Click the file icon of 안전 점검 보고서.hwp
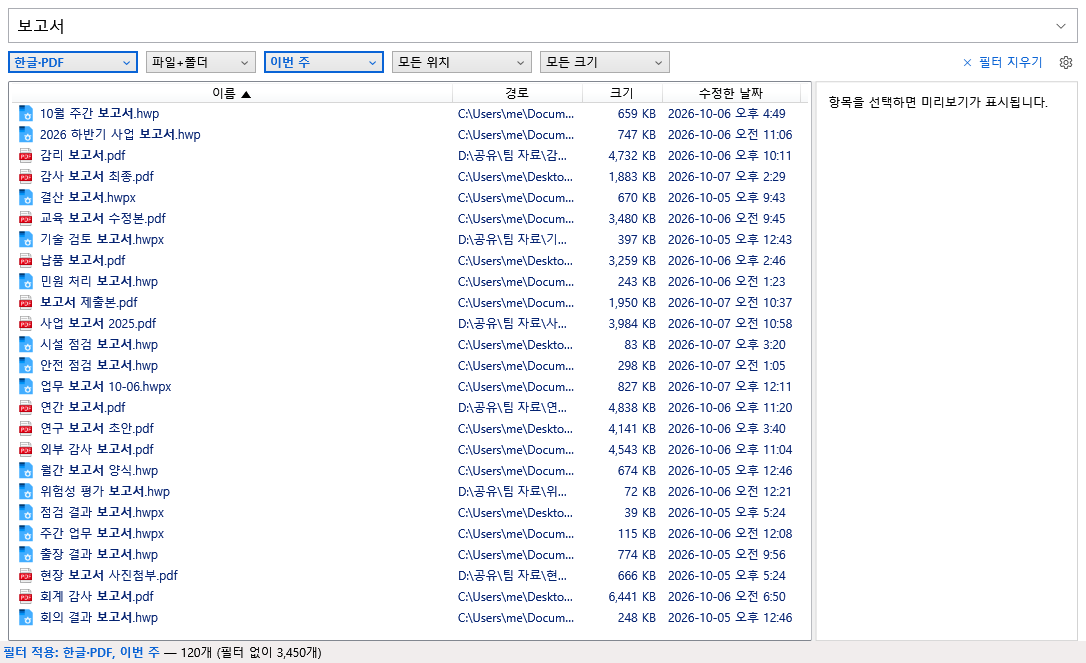The height and width of the screenshot is (663, 1086). coord(26,366)
